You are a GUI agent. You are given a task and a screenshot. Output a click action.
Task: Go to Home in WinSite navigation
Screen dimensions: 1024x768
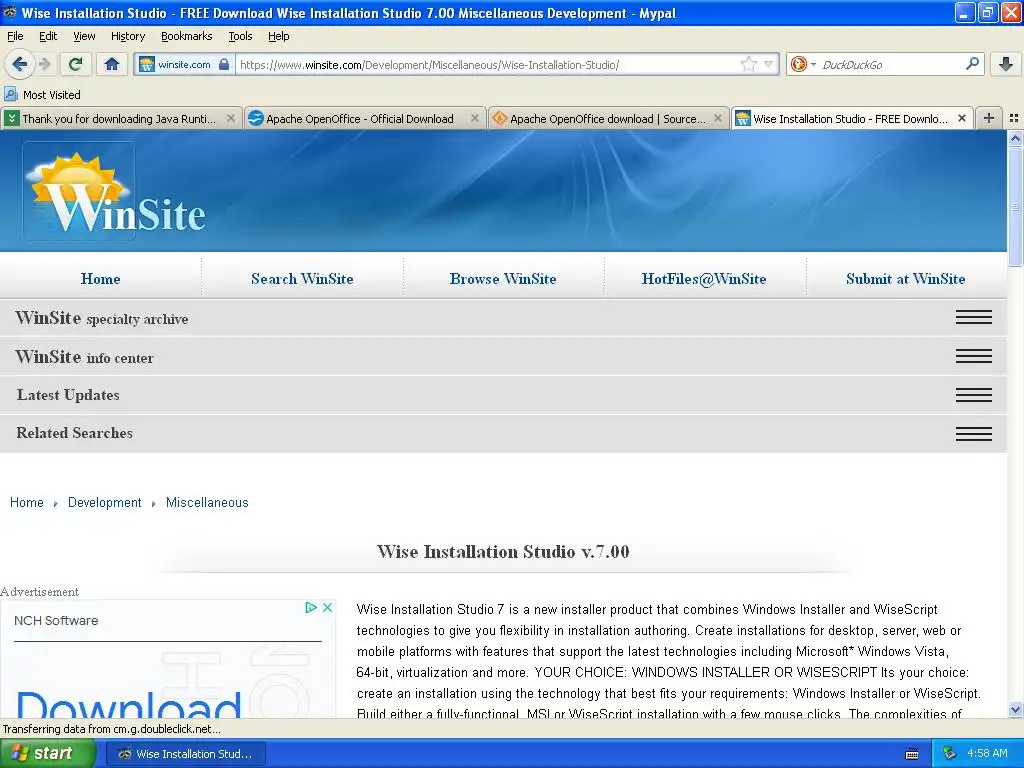[101, 279]
